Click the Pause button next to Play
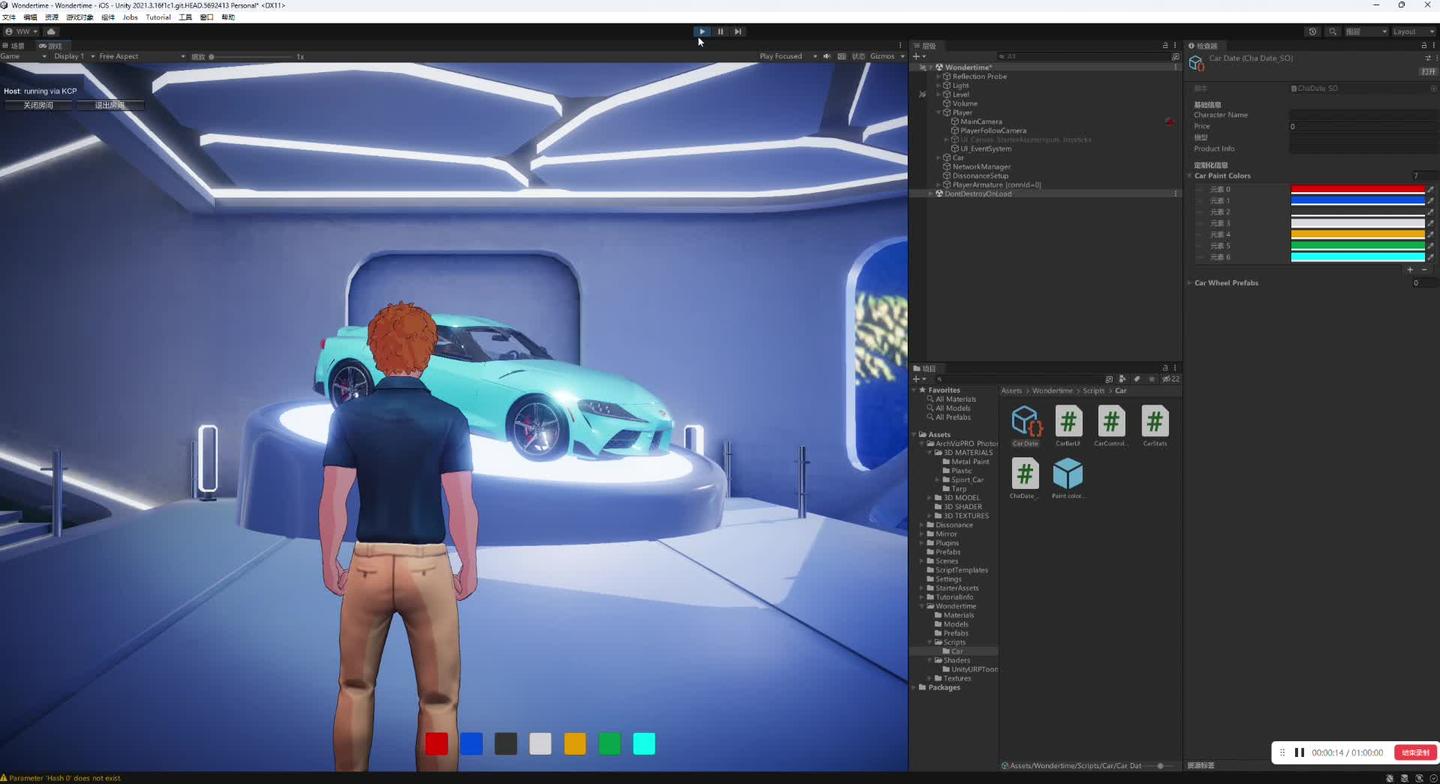 720,31
